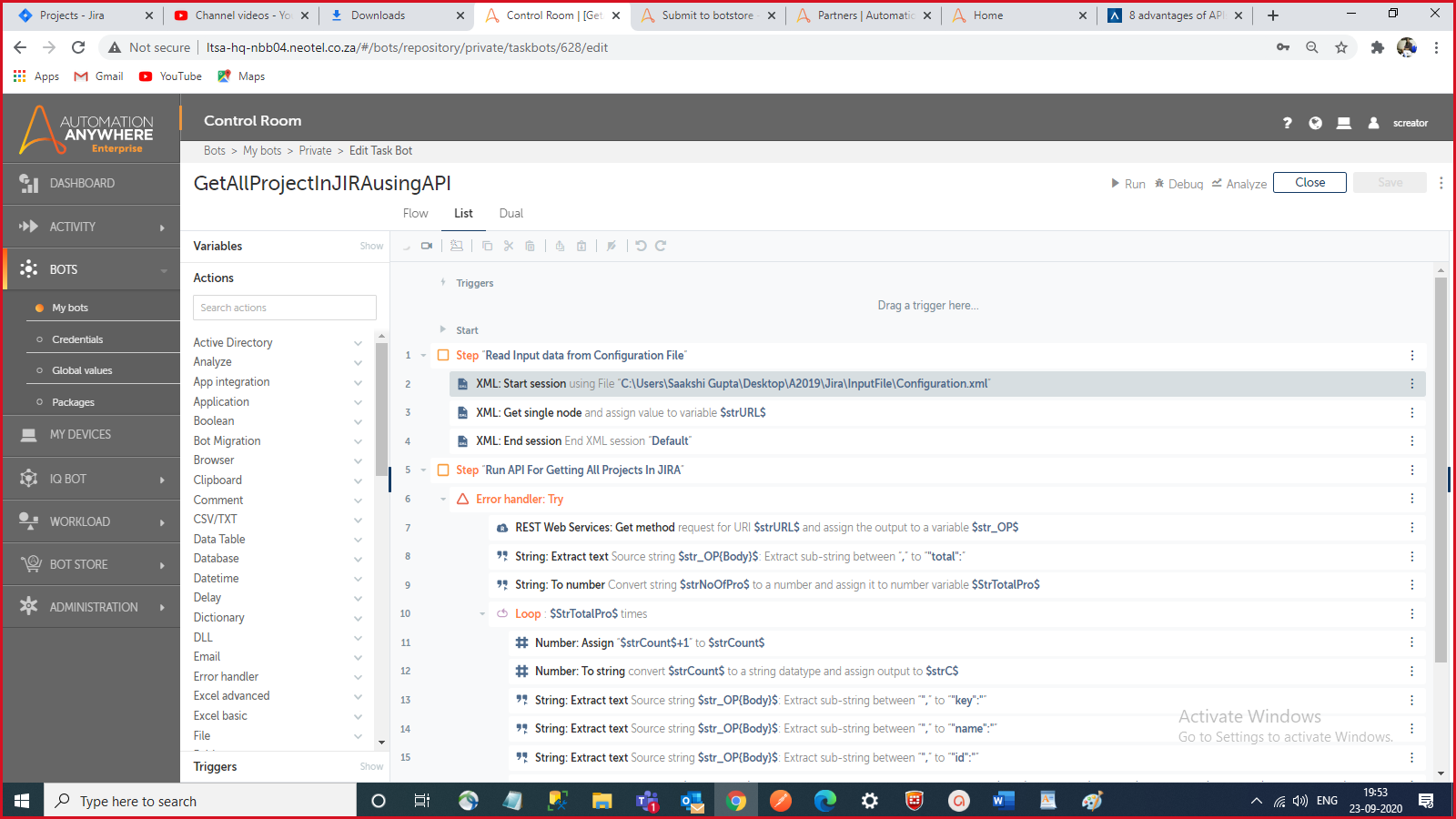
Task: Copy selected action using toolbar copy icon
Action: [487, 246]
